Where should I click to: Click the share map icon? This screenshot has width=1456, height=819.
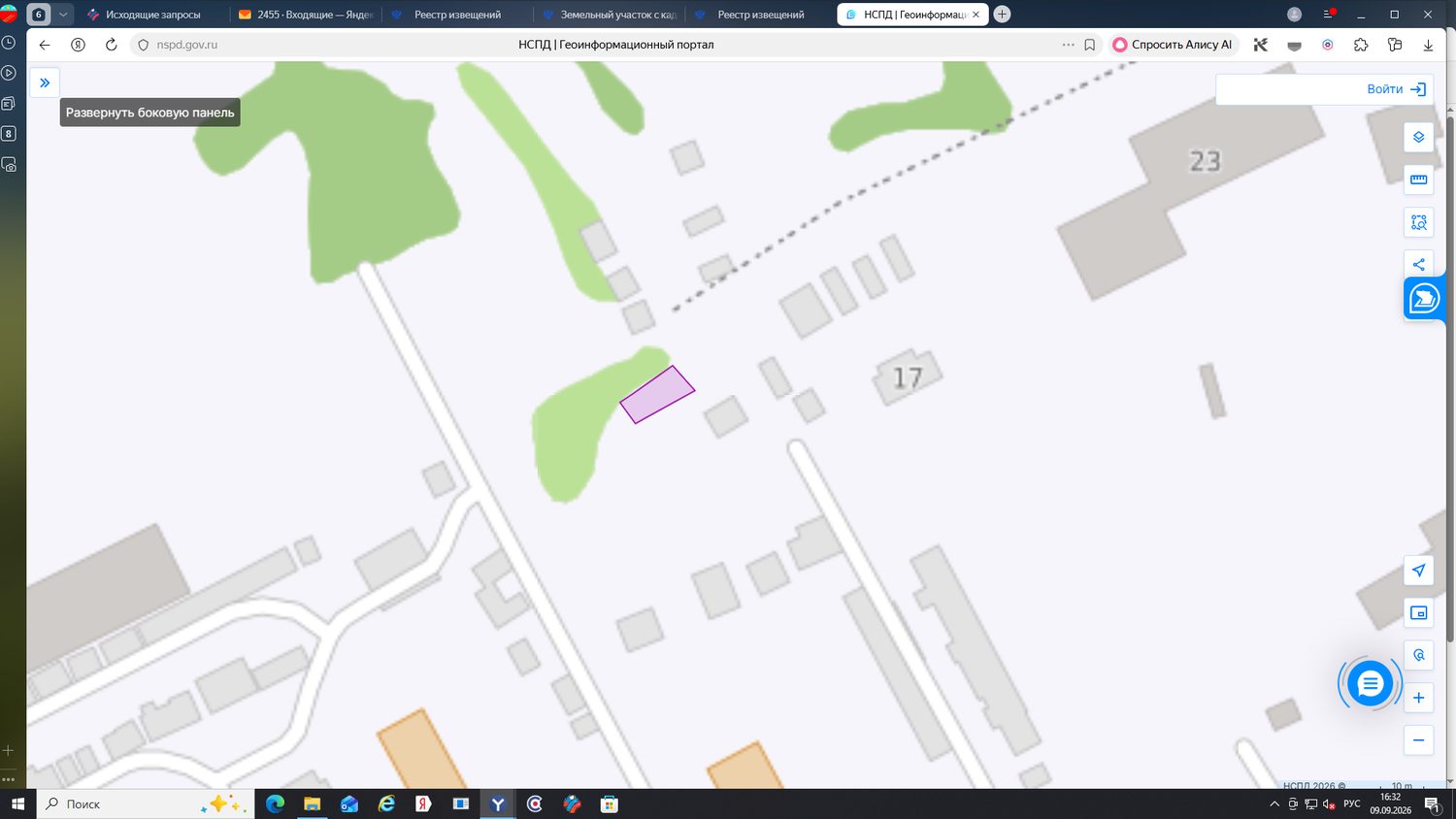1418,264
